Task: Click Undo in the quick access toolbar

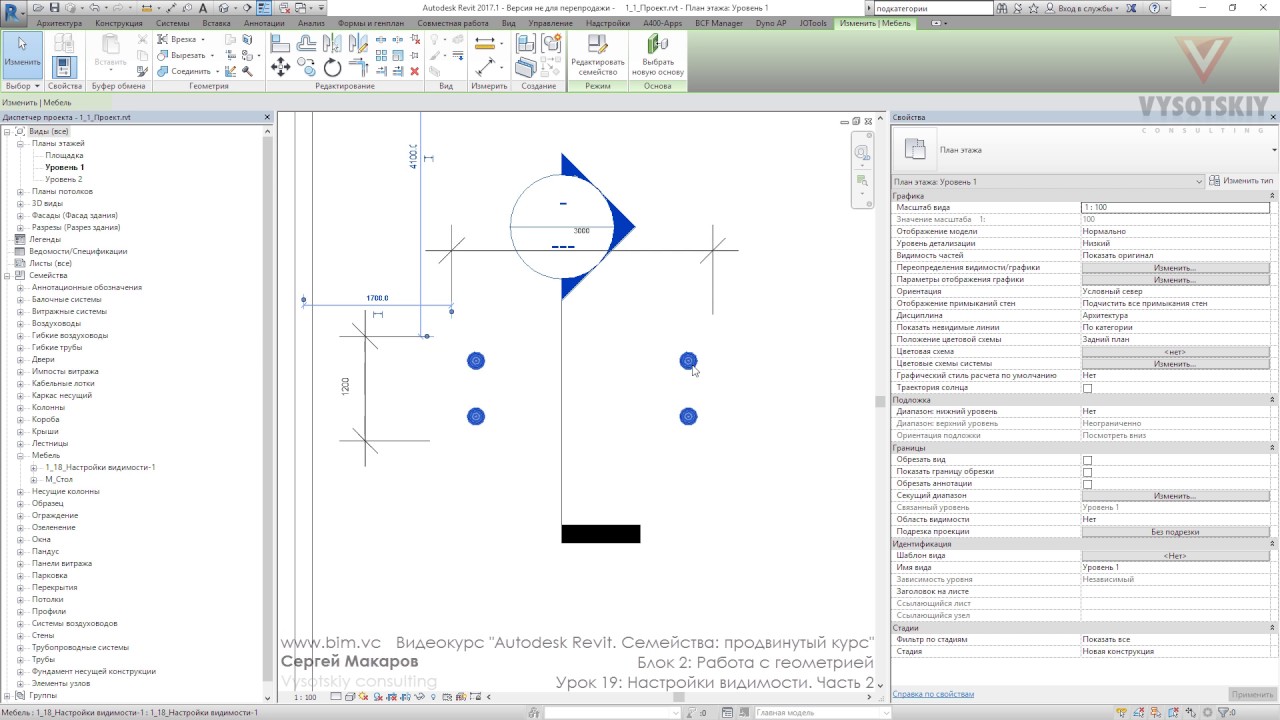Action: [94, 8]
